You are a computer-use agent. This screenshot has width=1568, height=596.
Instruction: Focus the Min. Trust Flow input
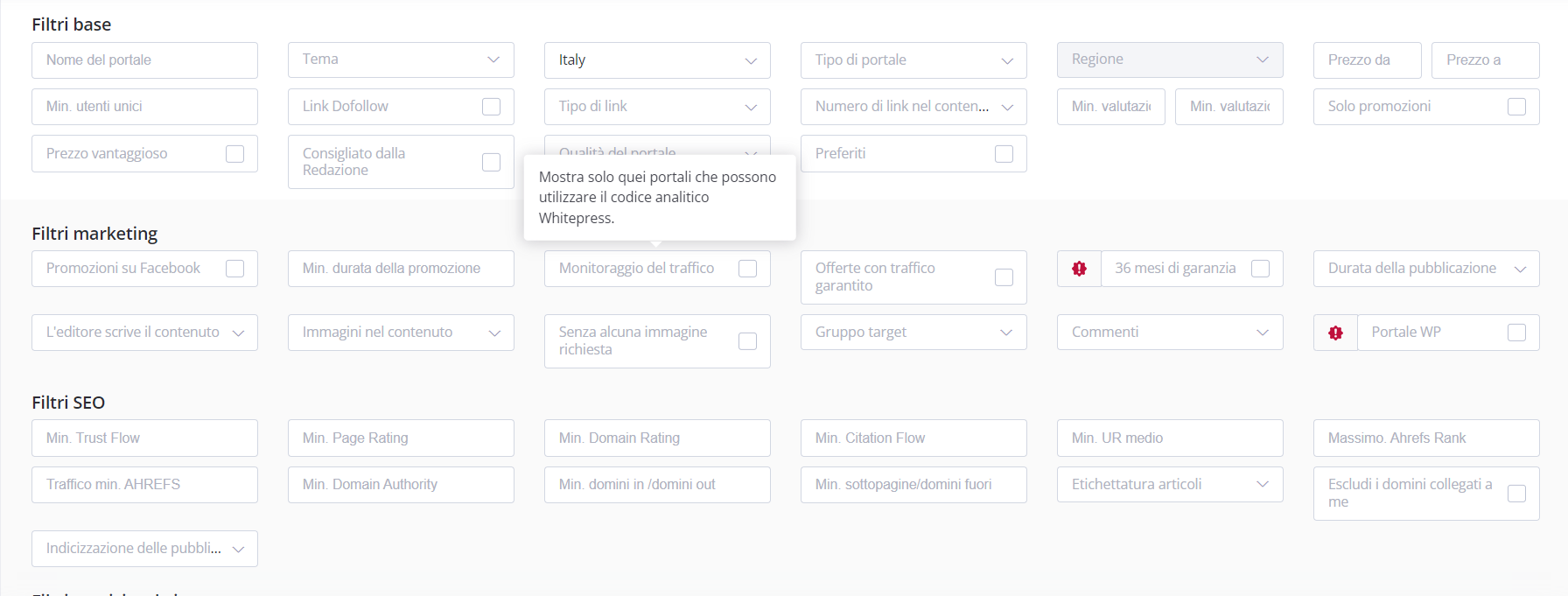(x=144, y=438)
